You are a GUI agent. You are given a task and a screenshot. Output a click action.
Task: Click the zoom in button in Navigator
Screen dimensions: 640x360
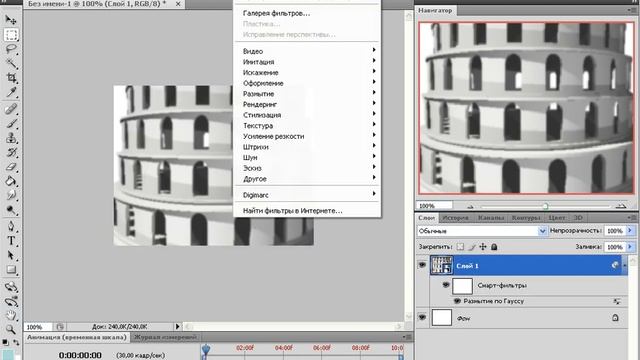(621, 206)
